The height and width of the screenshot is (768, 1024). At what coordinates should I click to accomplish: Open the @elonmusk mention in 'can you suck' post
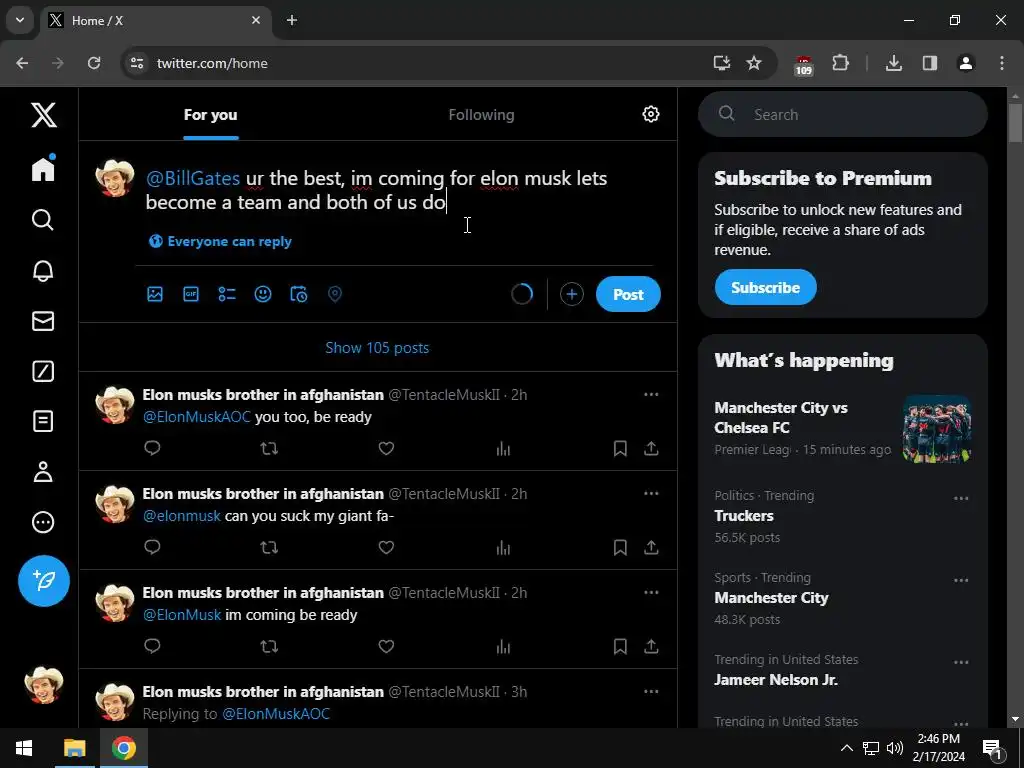point(182,516)
